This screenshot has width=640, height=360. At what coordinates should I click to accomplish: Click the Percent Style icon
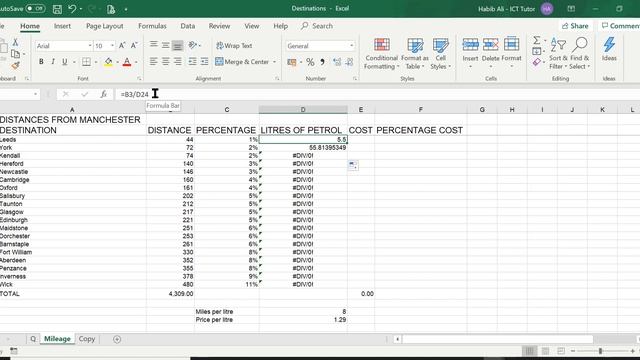point(310,62)
